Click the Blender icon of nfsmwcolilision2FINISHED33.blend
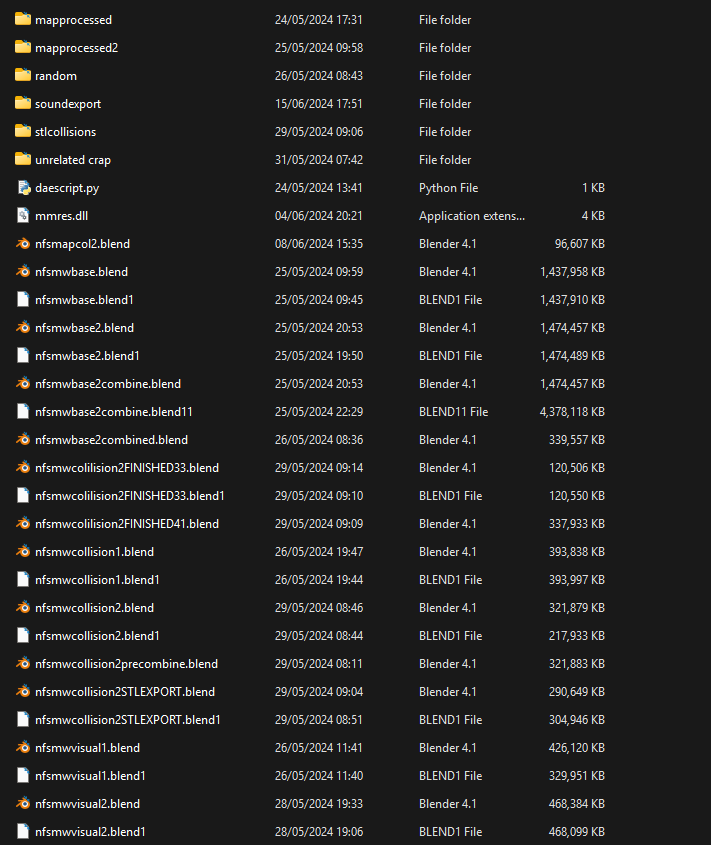711x845 pixels. (x=23, y=468)
